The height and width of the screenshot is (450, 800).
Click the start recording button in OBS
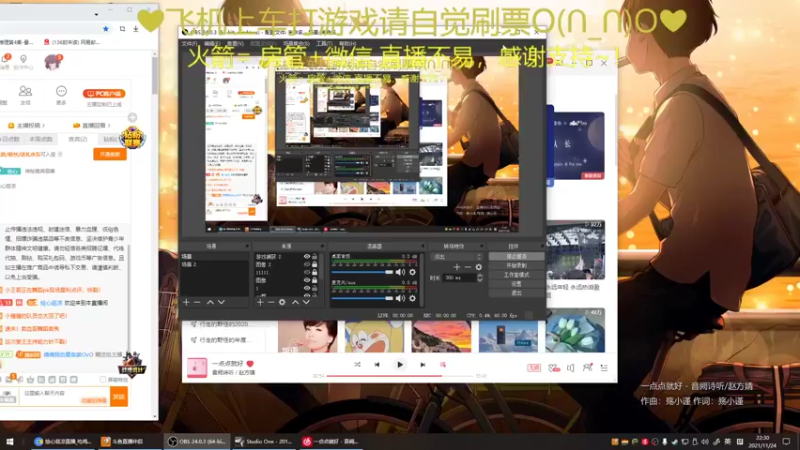pos(516,266)
